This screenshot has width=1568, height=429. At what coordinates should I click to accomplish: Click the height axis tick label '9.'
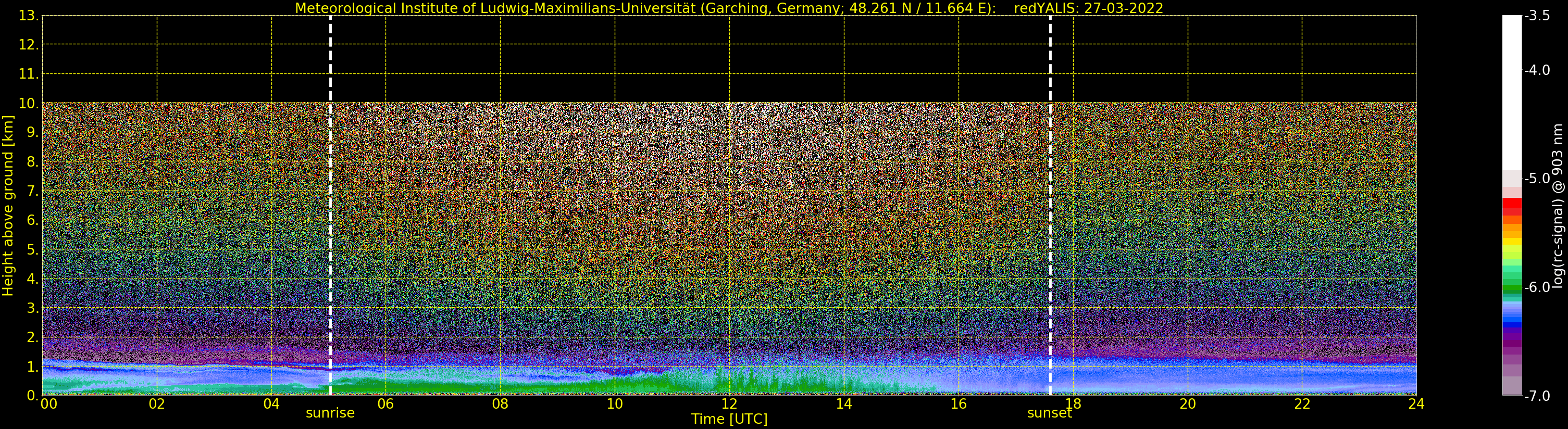(33, 133)
